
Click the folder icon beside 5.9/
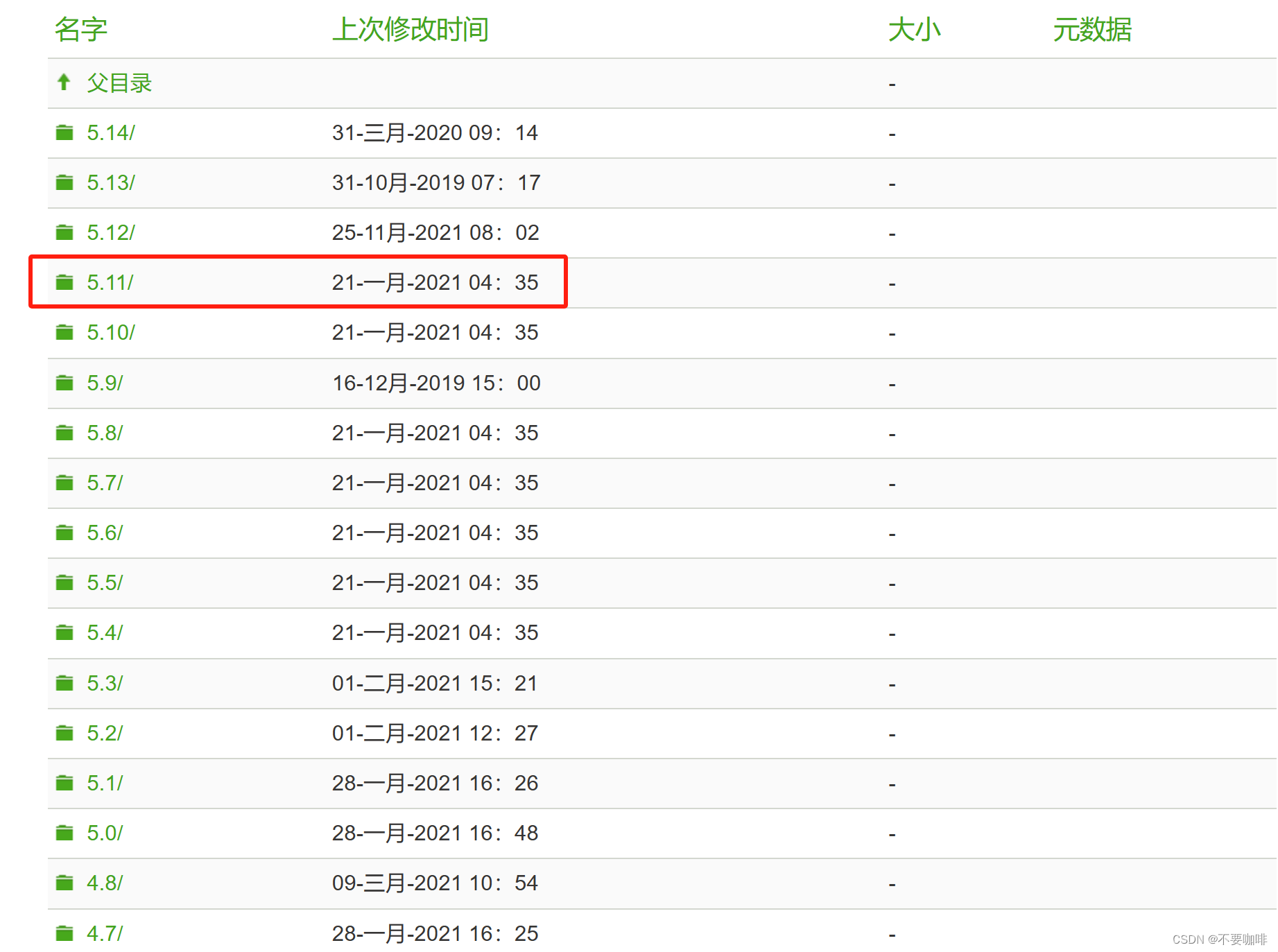64,383
